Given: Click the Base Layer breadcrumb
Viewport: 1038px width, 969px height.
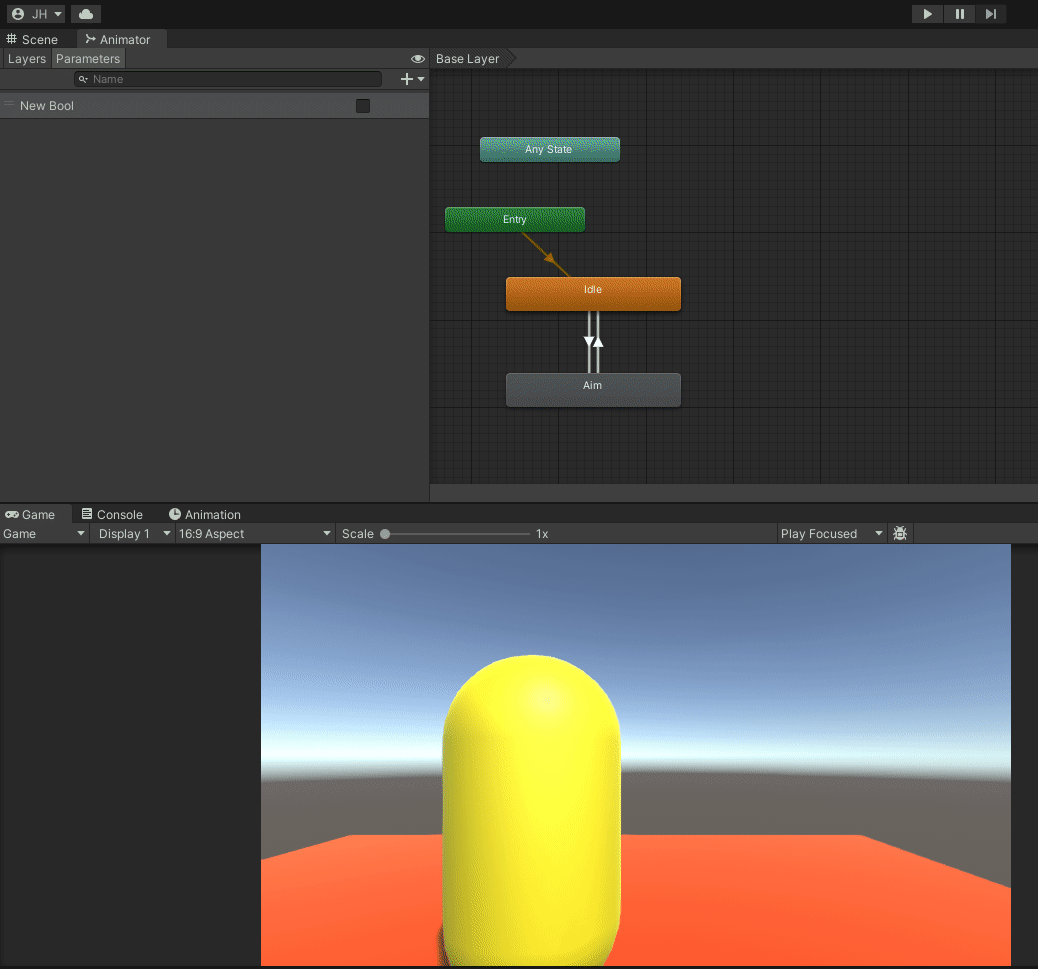Looking at the screenshot, I should (x=467, y=59).
